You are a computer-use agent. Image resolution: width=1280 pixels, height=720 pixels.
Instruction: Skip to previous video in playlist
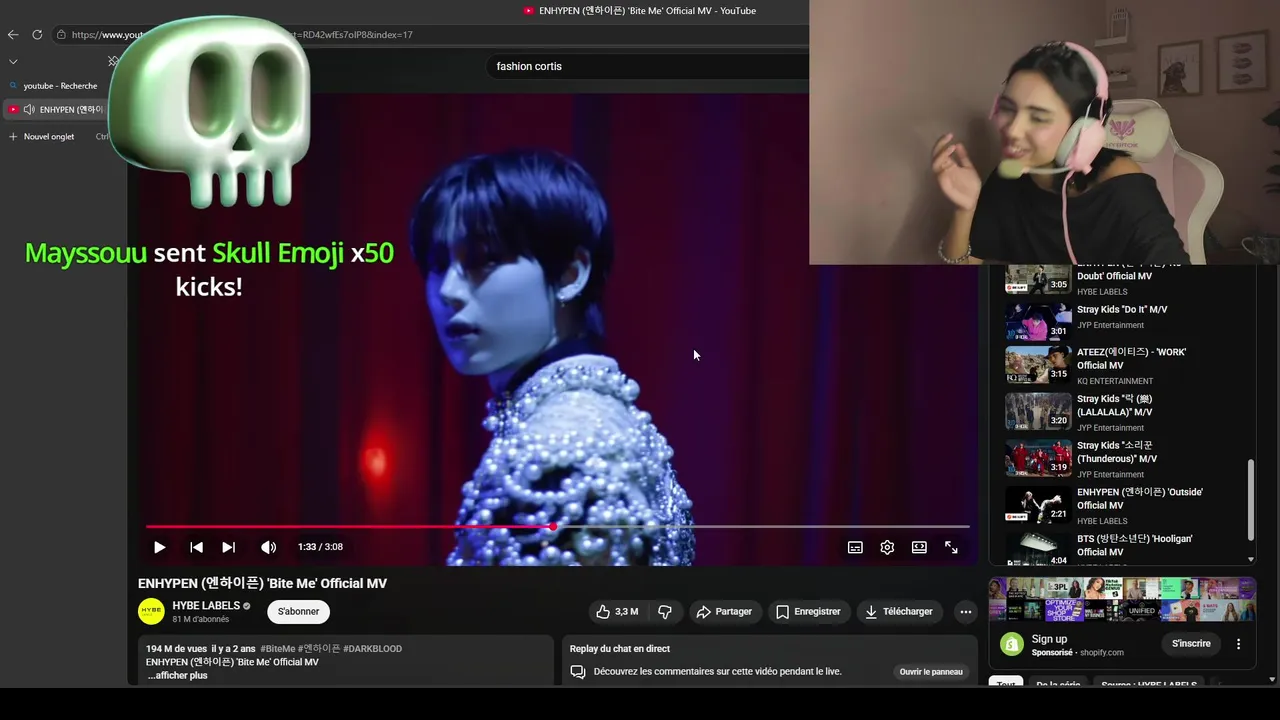(196, 547)
